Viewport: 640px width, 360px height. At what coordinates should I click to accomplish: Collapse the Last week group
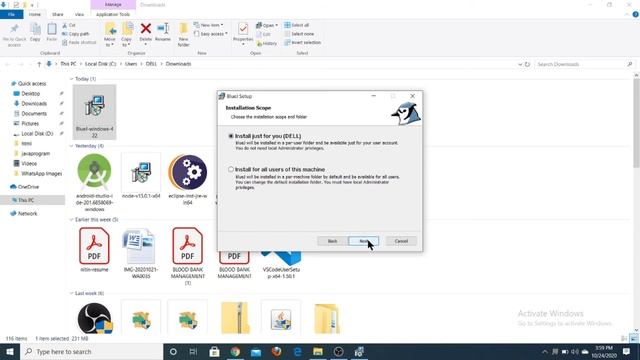click(x=71, y=293)
